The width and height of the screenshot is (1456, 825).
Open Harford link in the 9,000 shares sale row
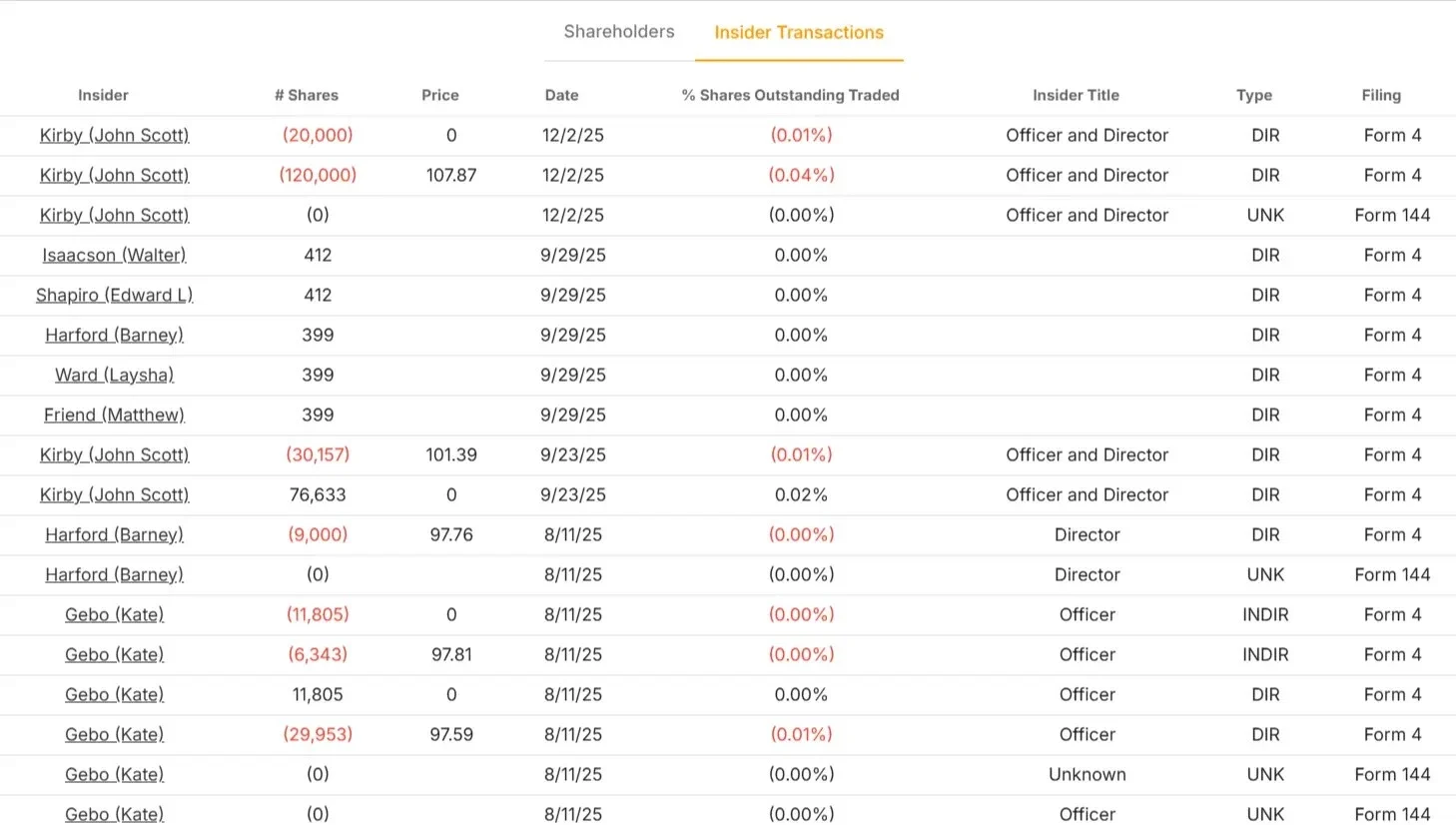click(x=114, y=534)
